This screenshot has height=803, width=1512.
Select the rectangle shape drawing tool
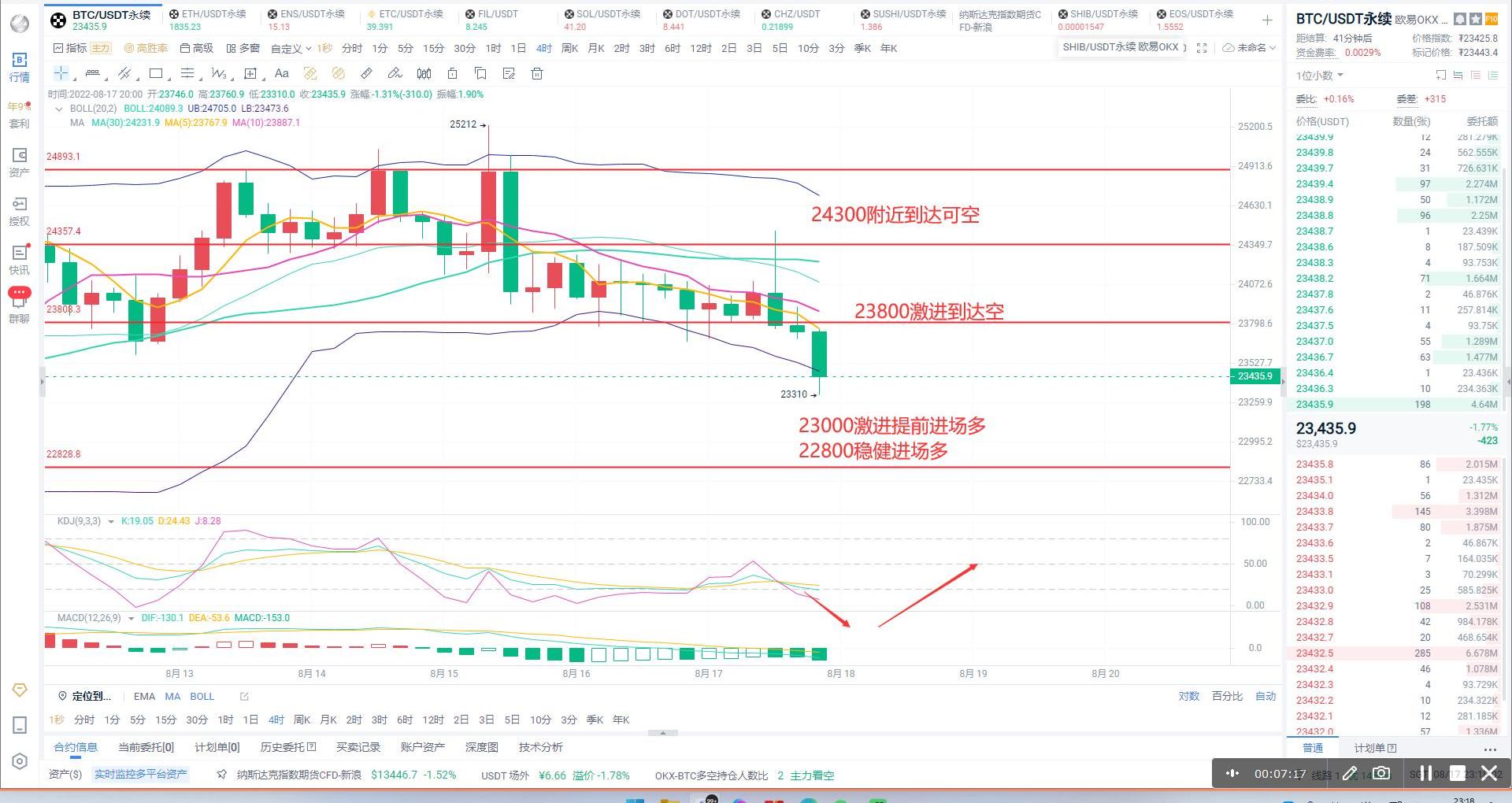click(156, 74)
